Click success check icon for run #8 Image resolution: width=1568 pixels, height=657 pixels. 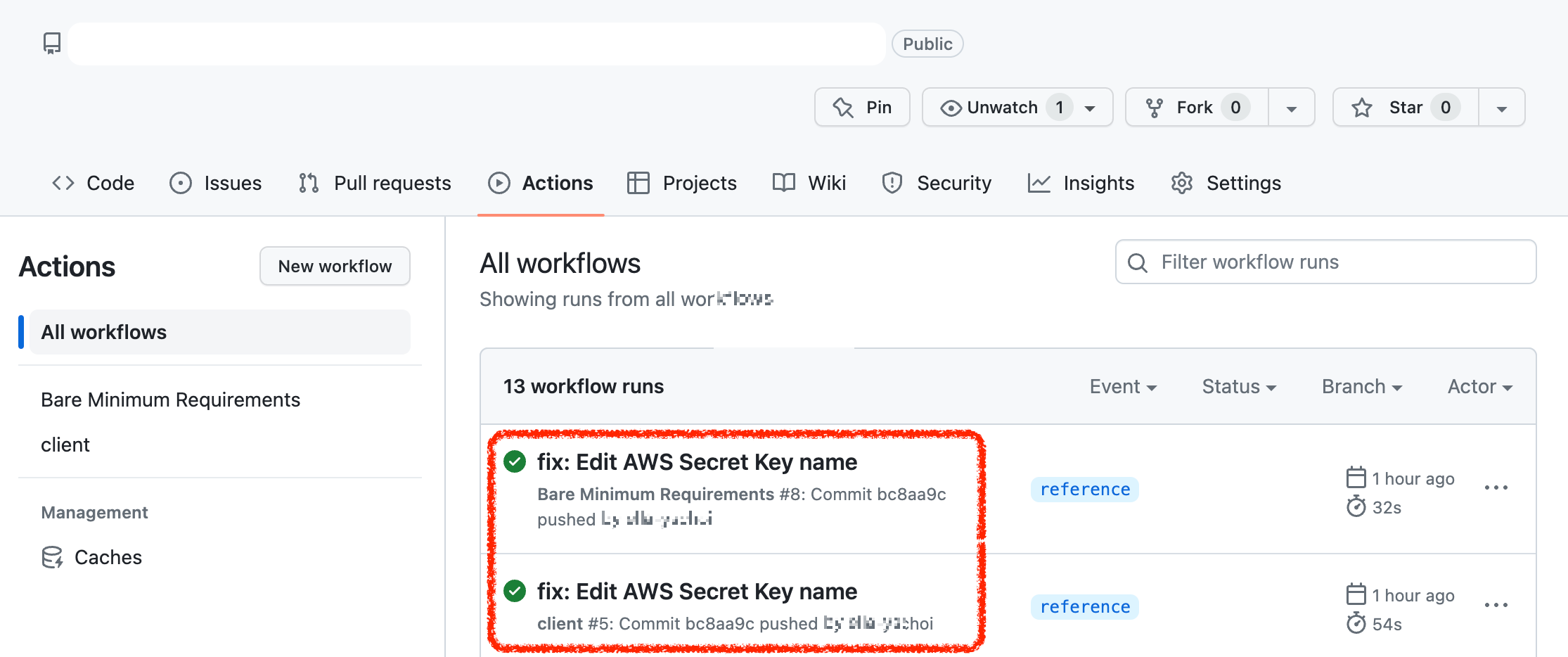515,462
